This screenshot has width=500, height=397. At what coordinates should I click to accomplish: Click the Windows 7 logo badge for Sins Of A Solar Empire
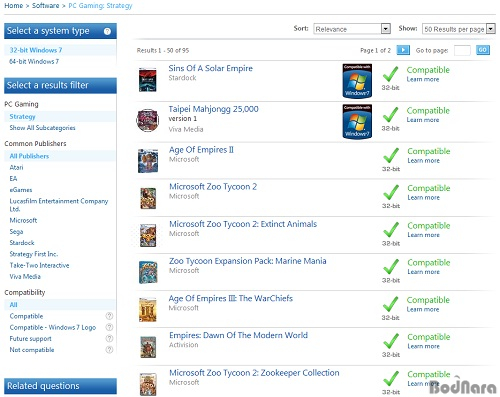pos(357,81)
